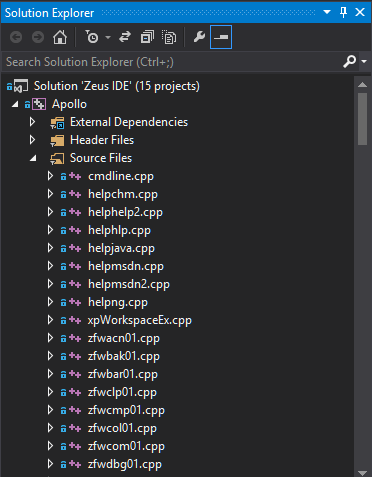Viewport: 372px width, 477px height.
Task: Click the C++ icon beside helpng.cpp
Action: coord(75,302)
